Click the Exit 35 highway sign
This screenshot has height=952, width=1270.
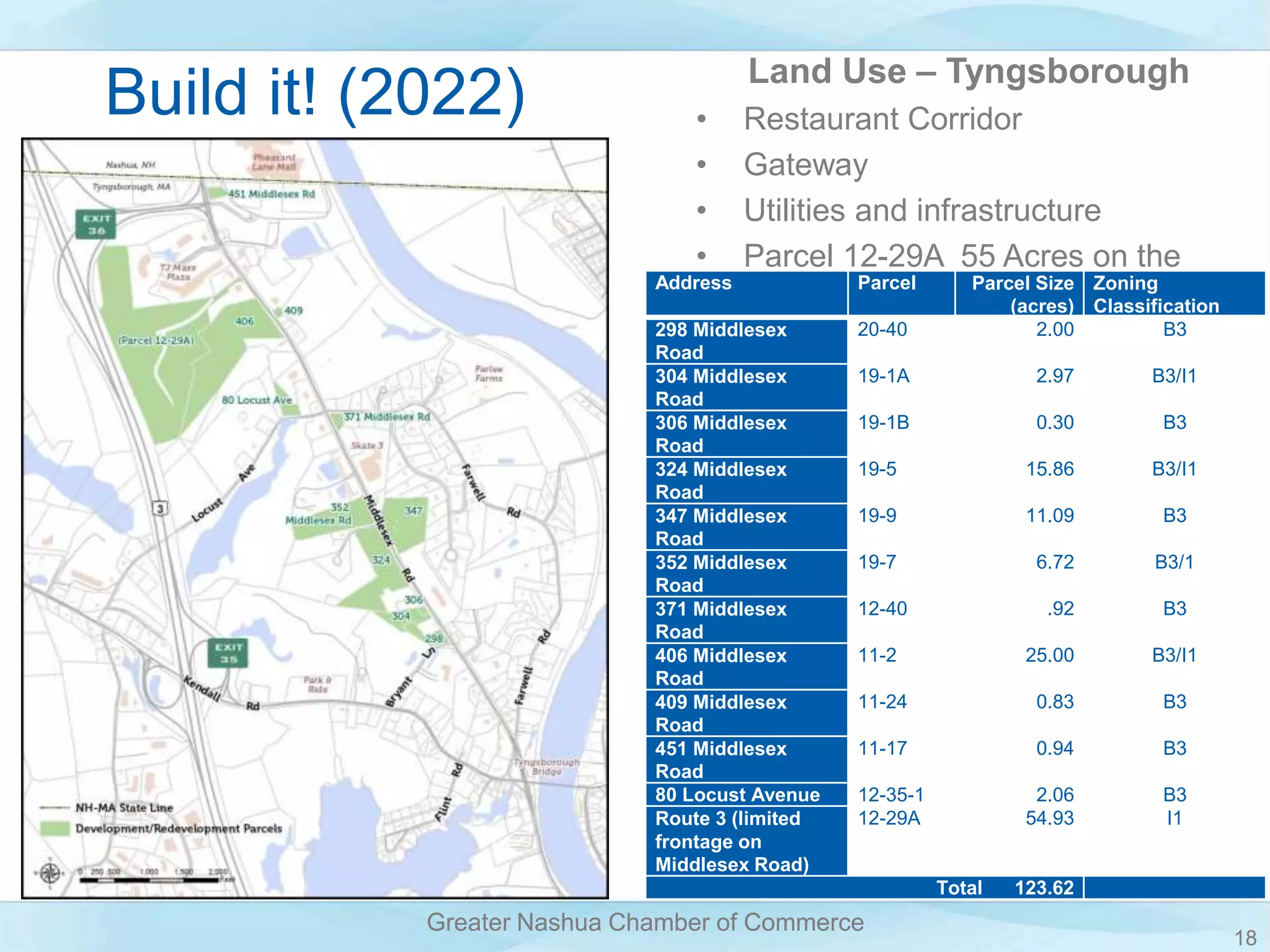pyautogui.click(x=228, y=653)
